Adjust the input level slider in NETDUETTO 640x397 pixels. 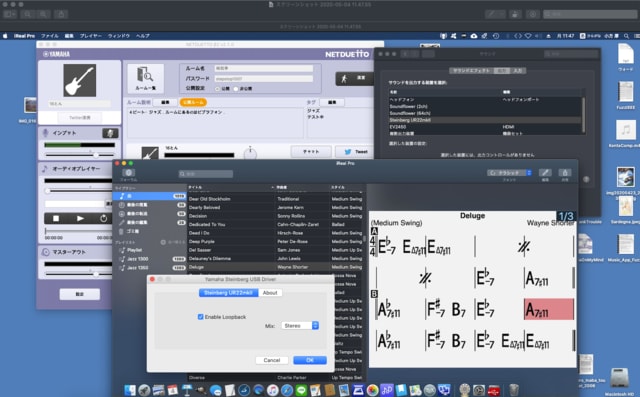click(96, 155)
